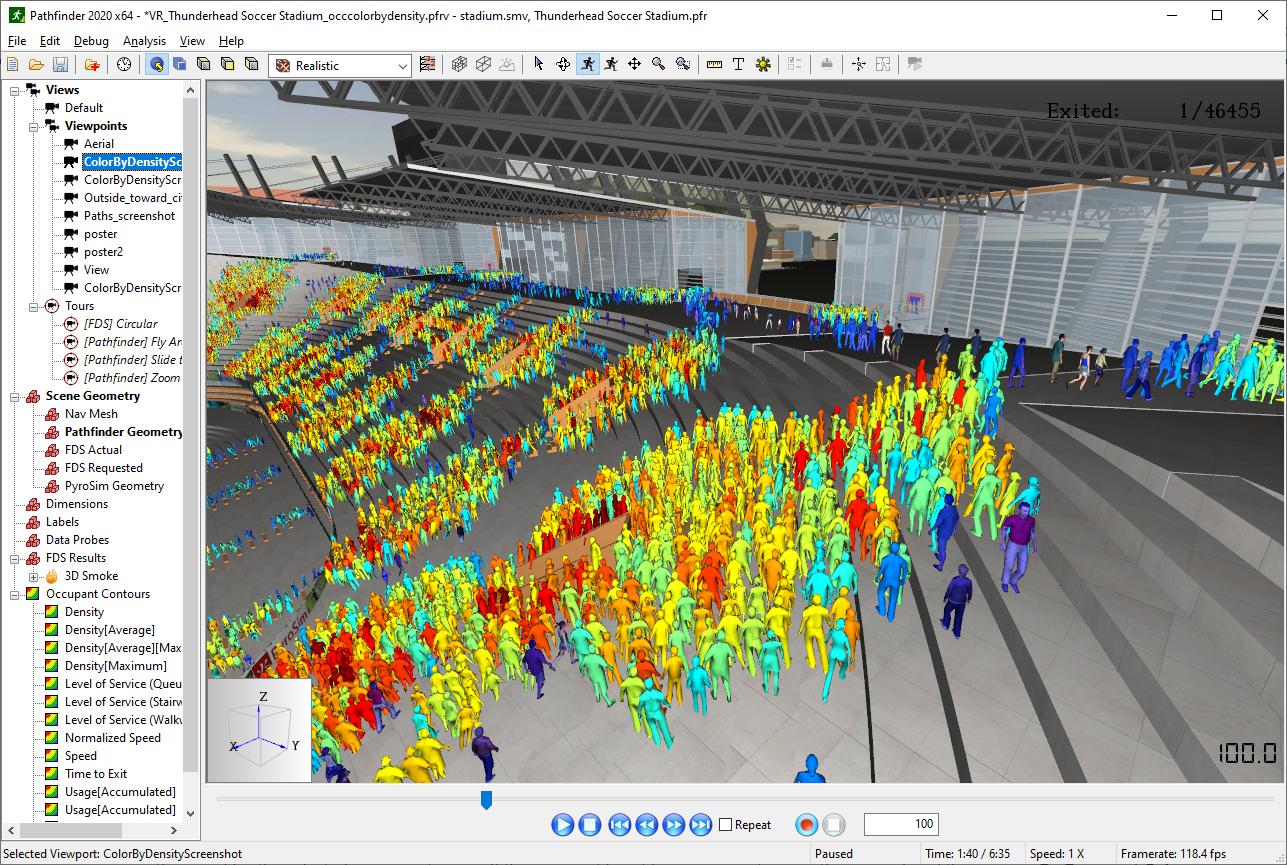
Task: Select the measure distance ruler tool
Action: (x=714, y=65)
